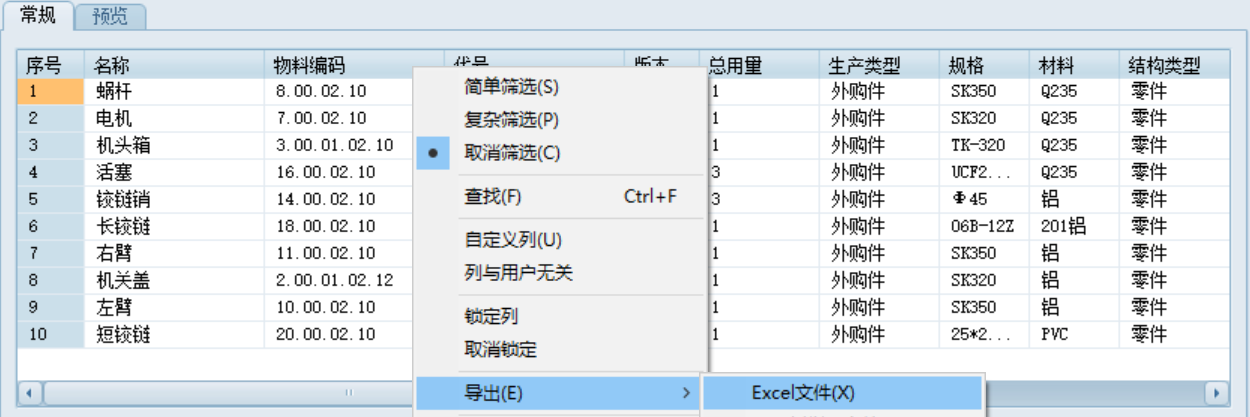Click the left arrow of horizontal scrollbar
Viewport: 1250px width, 417px height.
[x=29, y=392]
